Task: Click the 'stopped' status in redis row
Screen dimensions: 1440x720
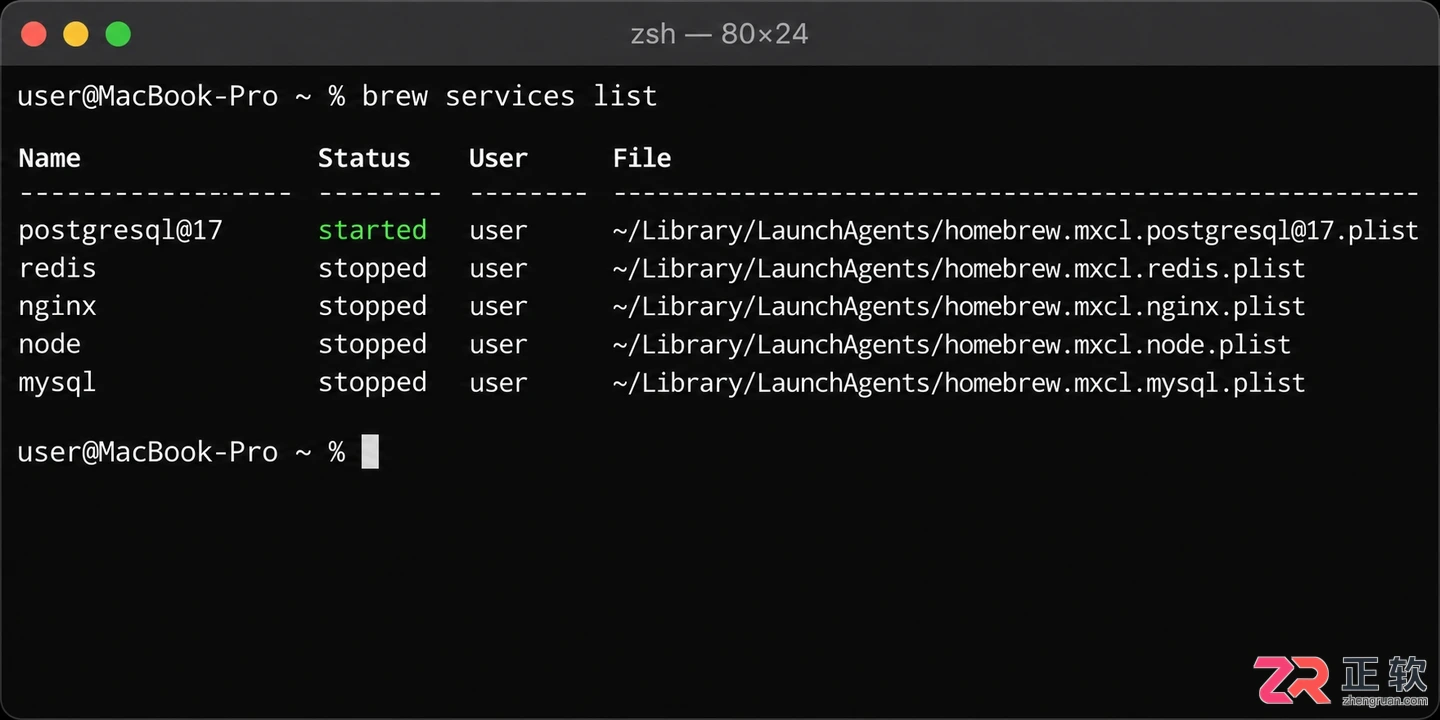Action: point(372,269)
